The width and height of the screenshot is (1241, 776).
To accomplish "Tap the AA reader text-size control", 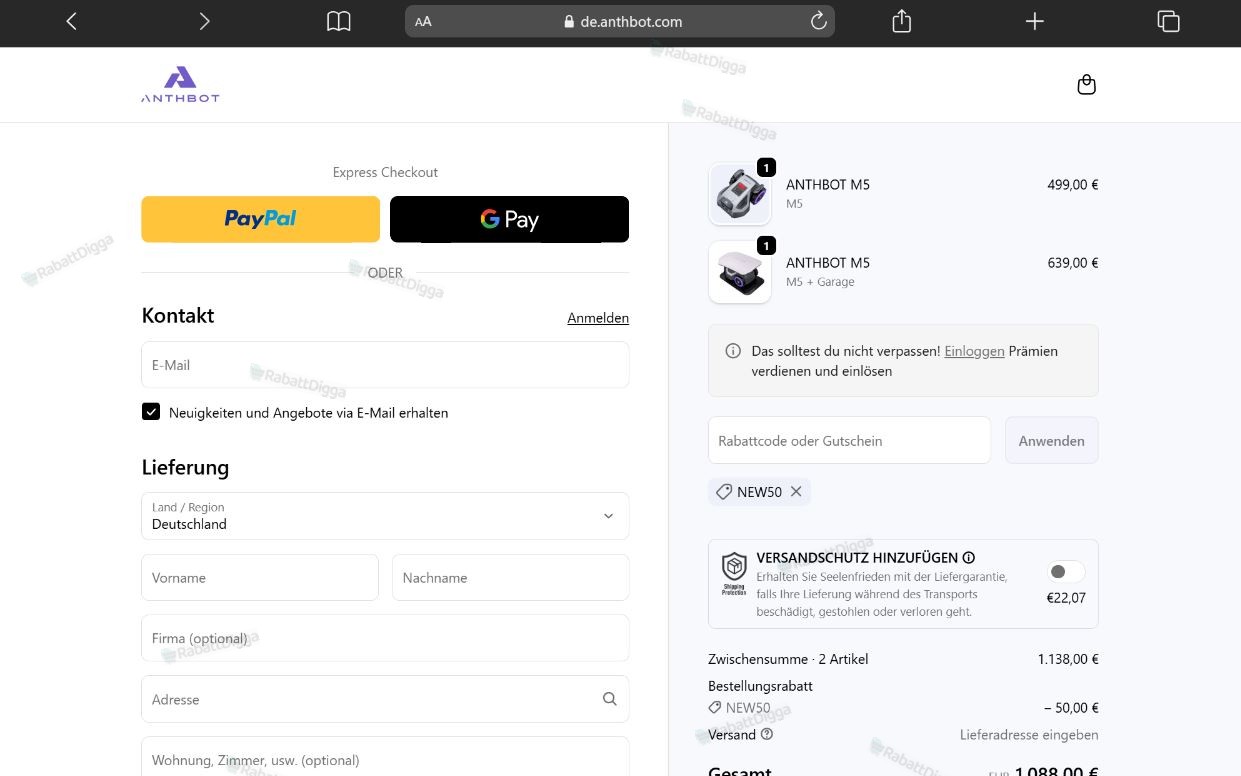I will (423, 21).
